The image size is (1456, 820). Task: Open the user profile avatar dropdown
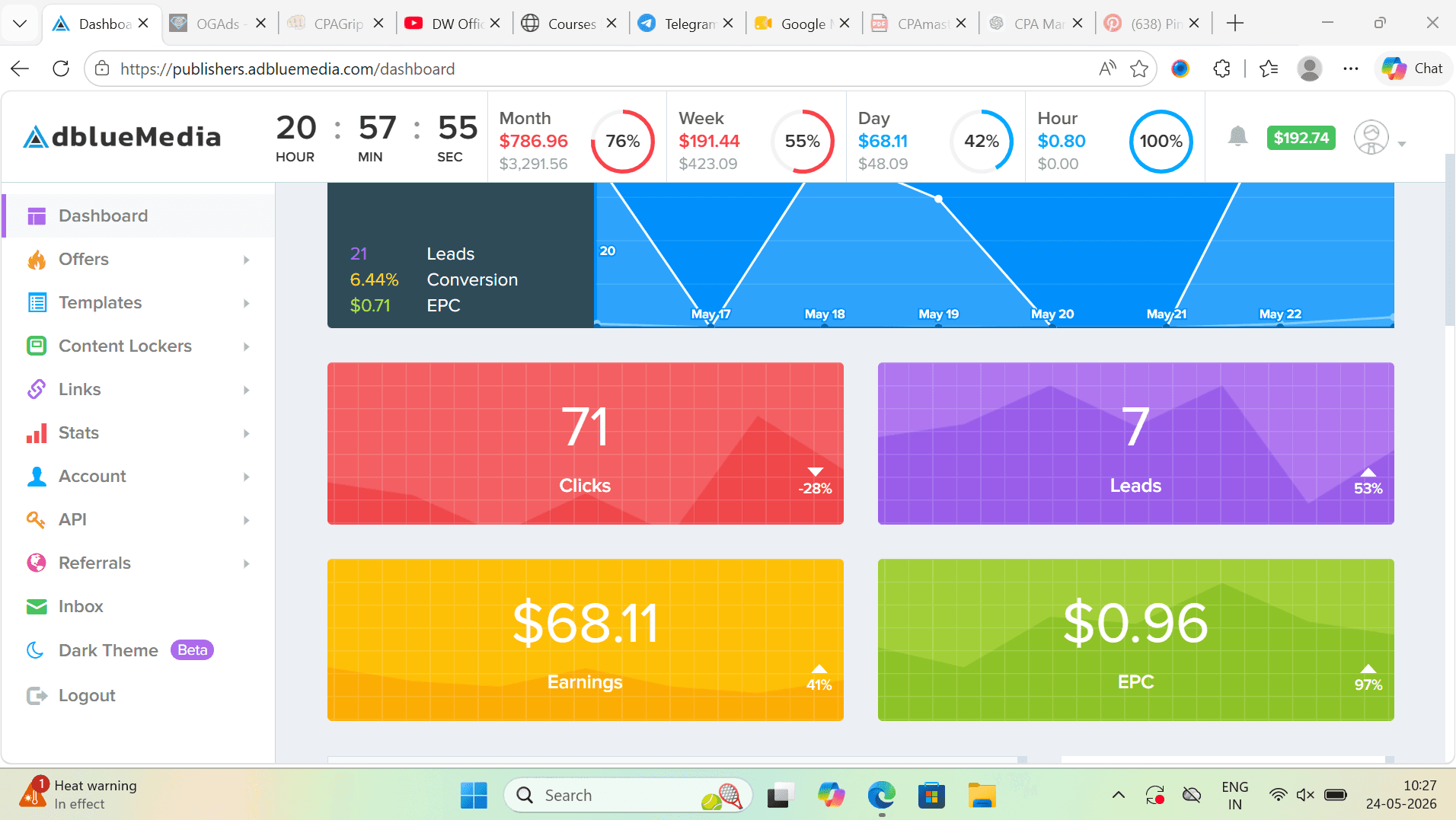tap(1379, 139)
